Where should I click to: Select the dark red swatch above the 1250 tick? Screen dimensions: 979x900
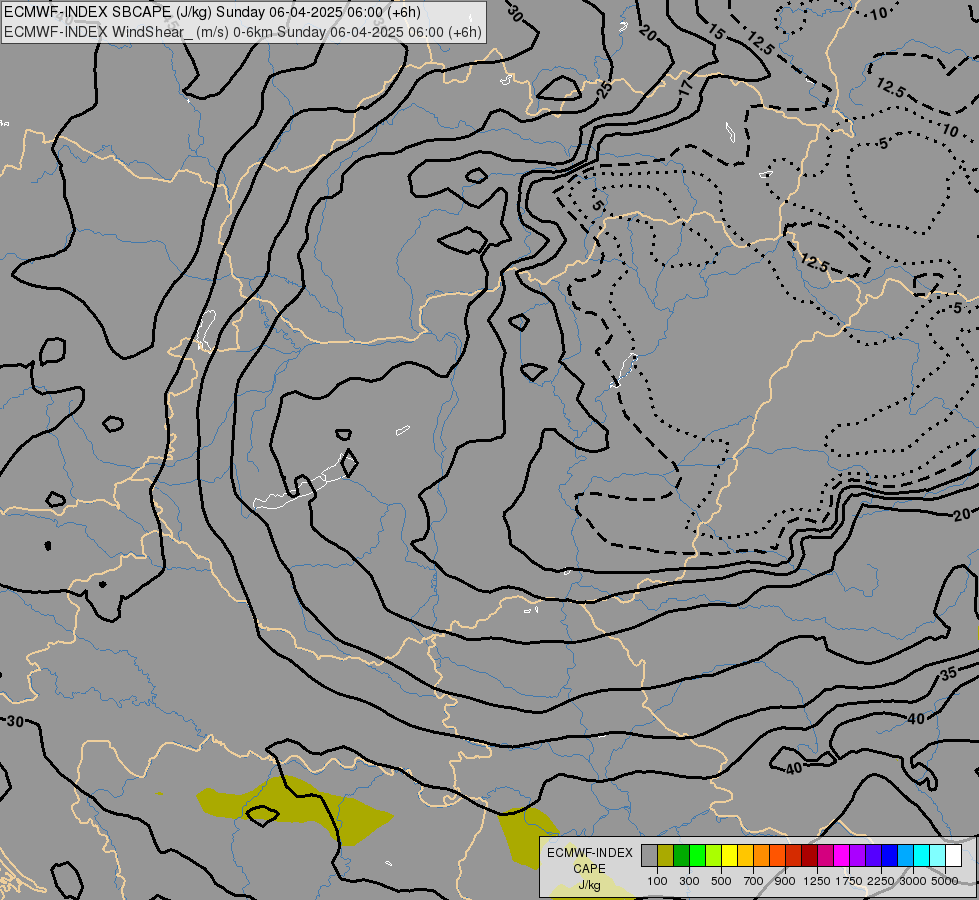809,856
